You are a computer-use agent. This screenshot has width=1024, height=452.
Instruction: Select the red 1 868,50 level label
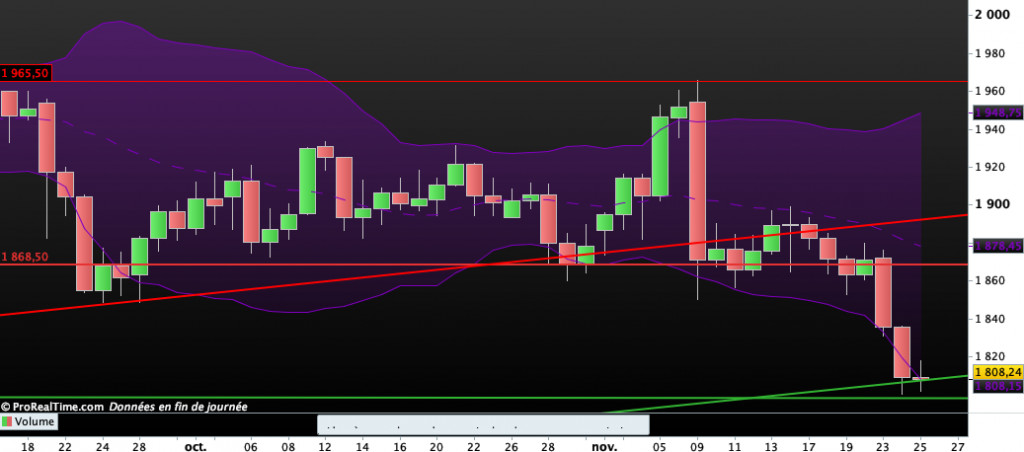click(25, 257)
